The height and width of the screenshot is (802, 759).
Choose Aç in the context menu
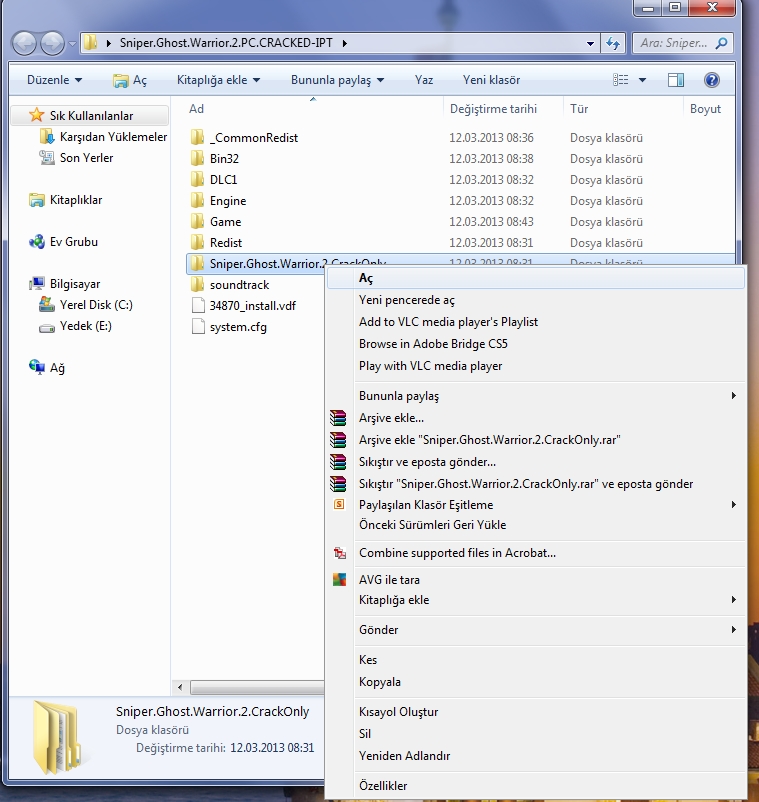[x=535, y=278]
